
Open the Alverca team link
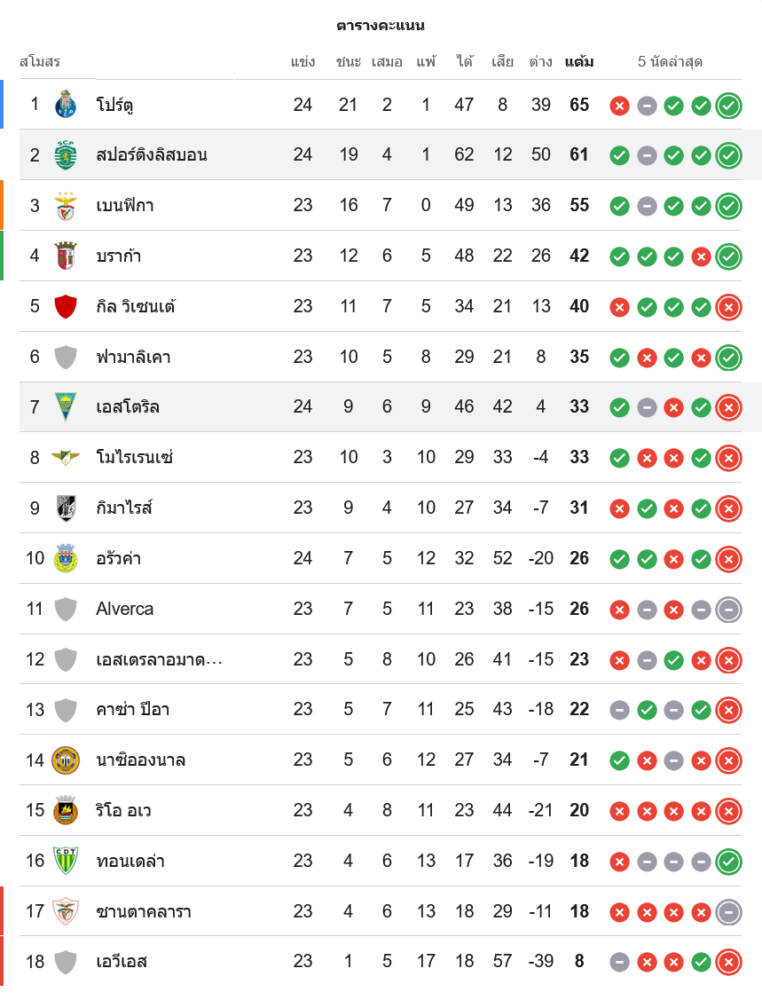(125, 609)
